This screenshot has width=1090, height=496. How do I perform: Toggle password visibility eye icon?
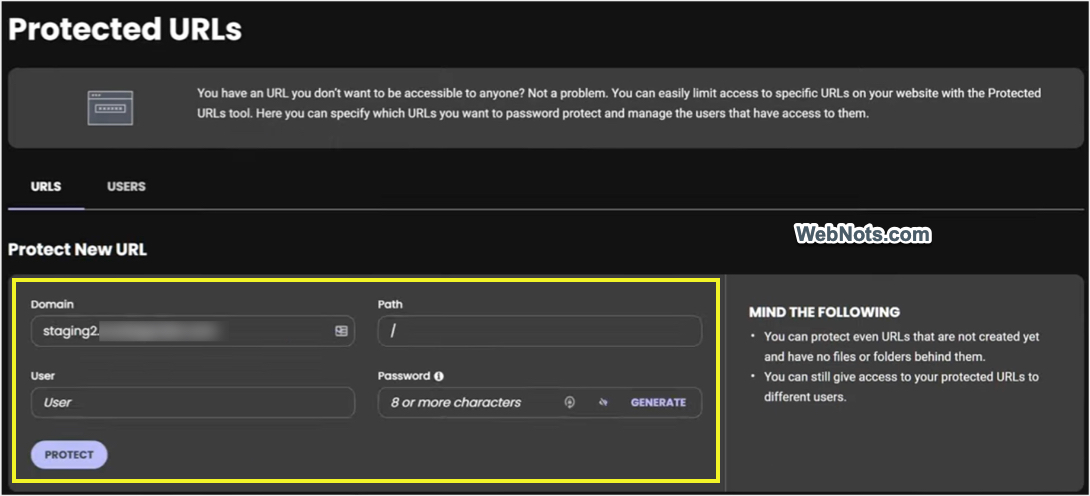pyautogui.click(x=603, y=403)
